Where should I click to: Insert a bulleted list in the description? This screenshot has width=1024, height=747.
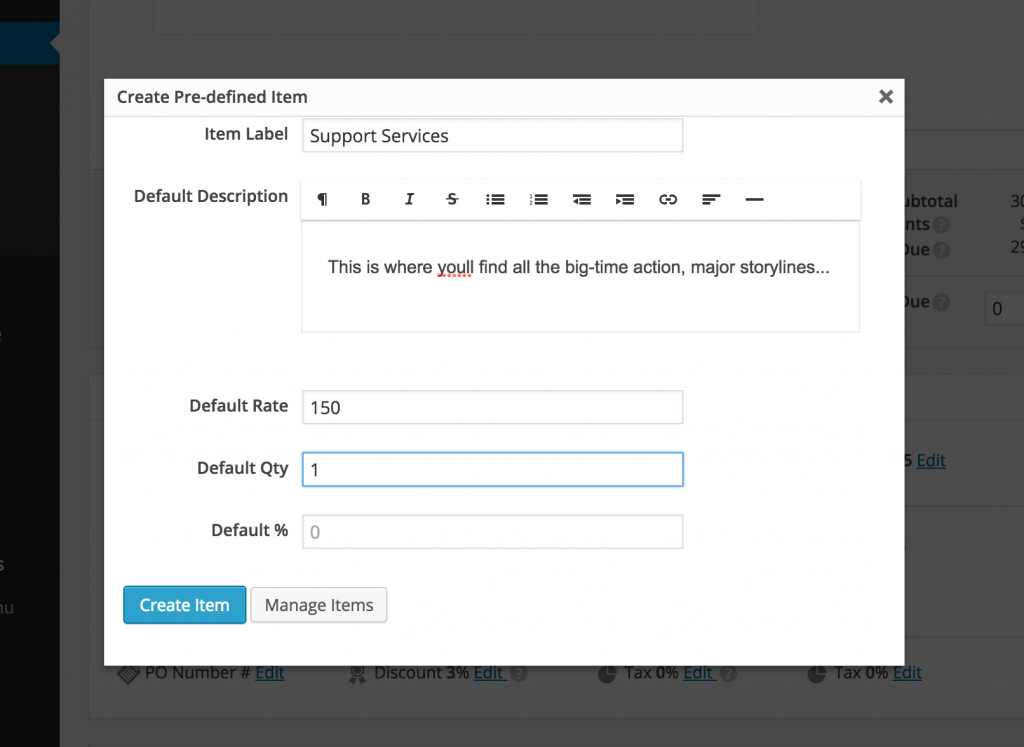tap(495, 199)
